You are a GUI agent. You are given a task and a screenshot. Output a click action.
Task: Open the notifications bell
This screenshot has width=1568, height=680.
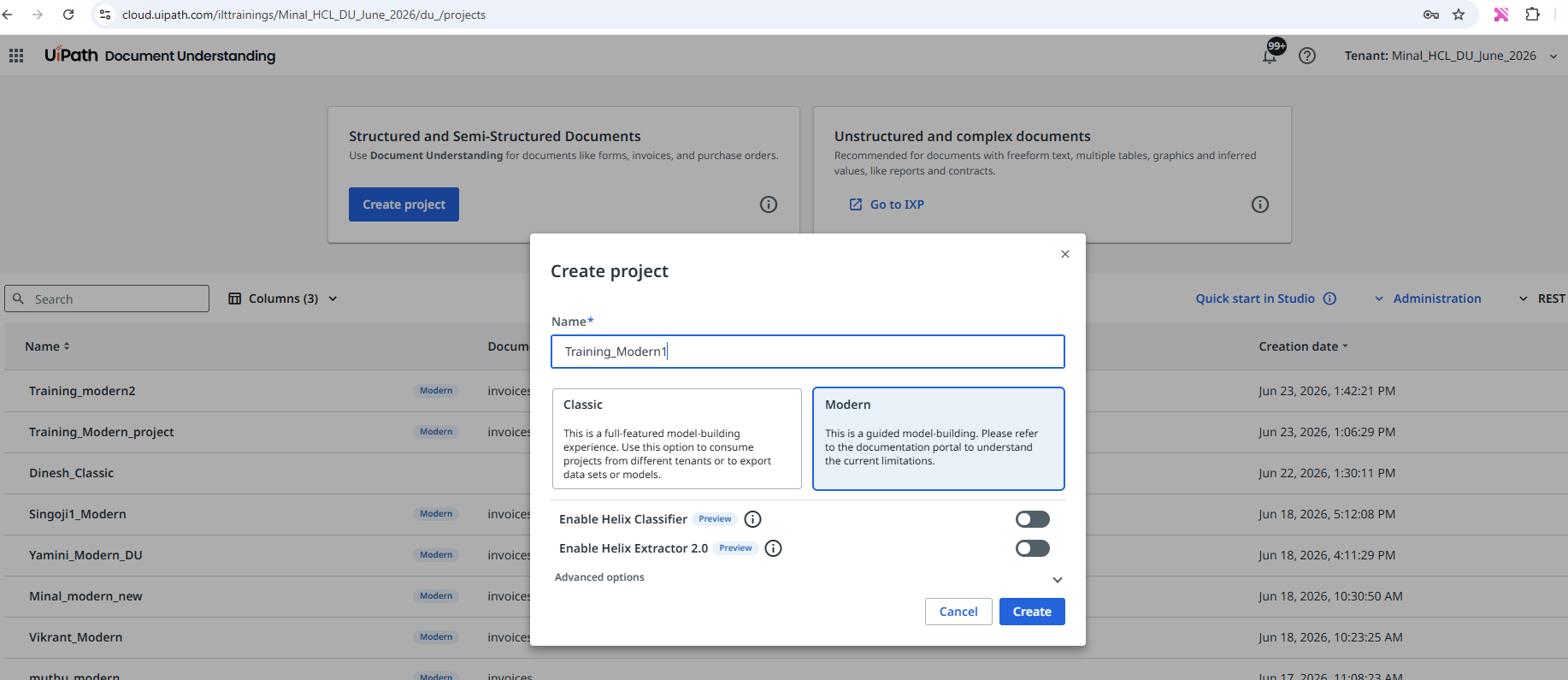tap(1270, 56)
